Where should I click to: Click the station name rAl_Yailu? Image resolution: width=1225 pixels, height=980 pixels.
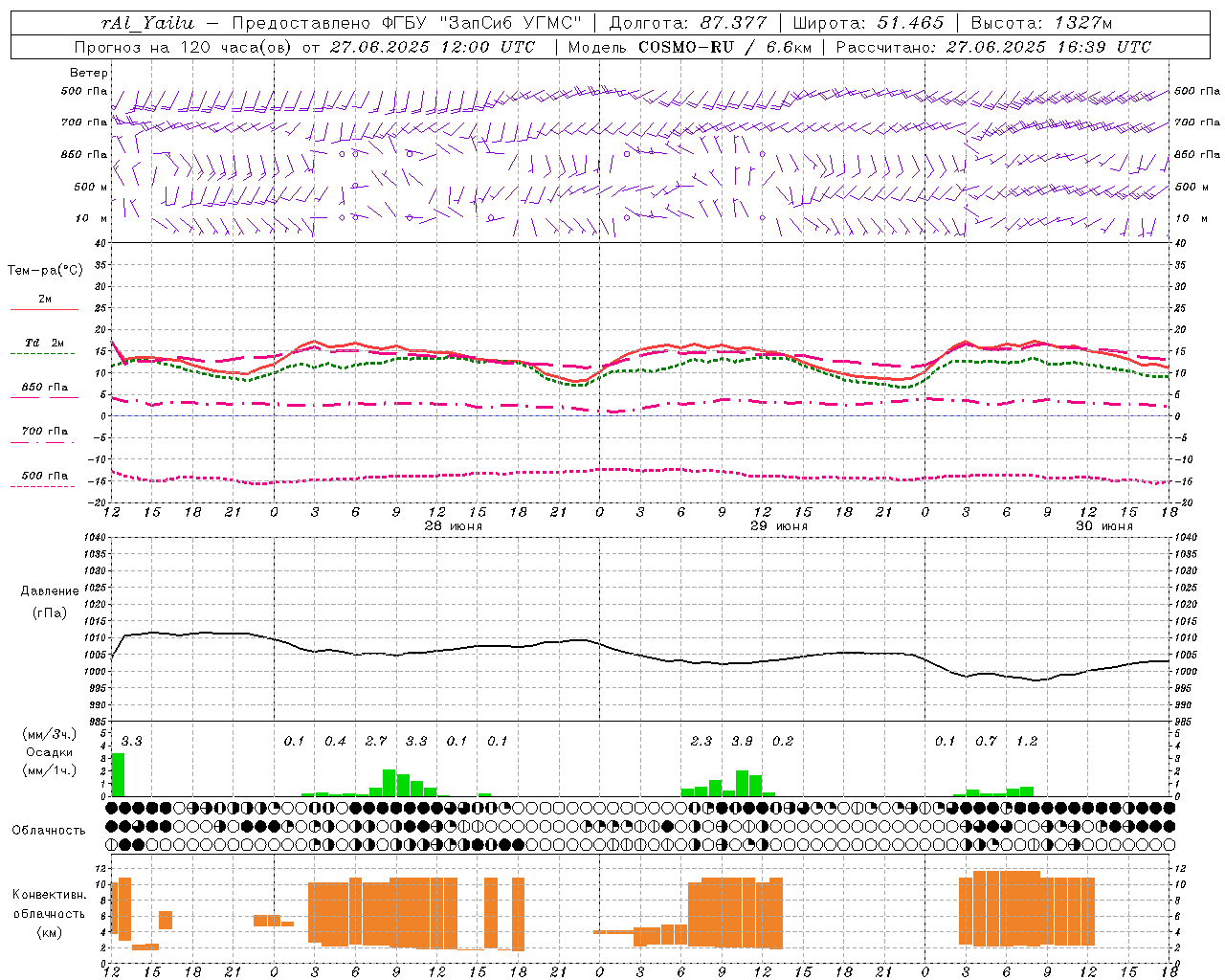pos(147,23)
